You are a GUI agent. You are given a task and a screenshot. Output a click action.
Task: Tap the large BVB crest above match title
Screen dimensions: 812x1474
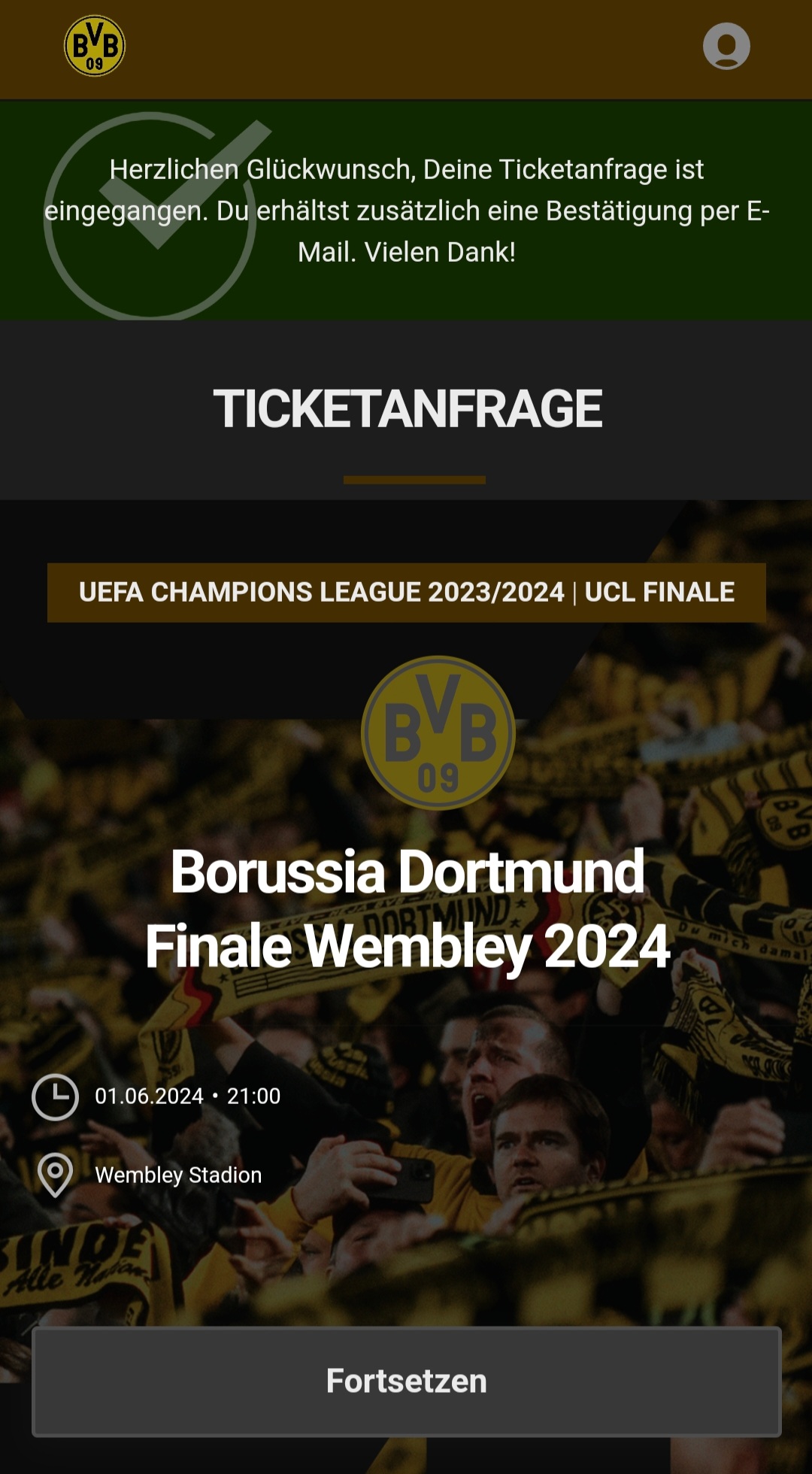[x=438, y=732]
